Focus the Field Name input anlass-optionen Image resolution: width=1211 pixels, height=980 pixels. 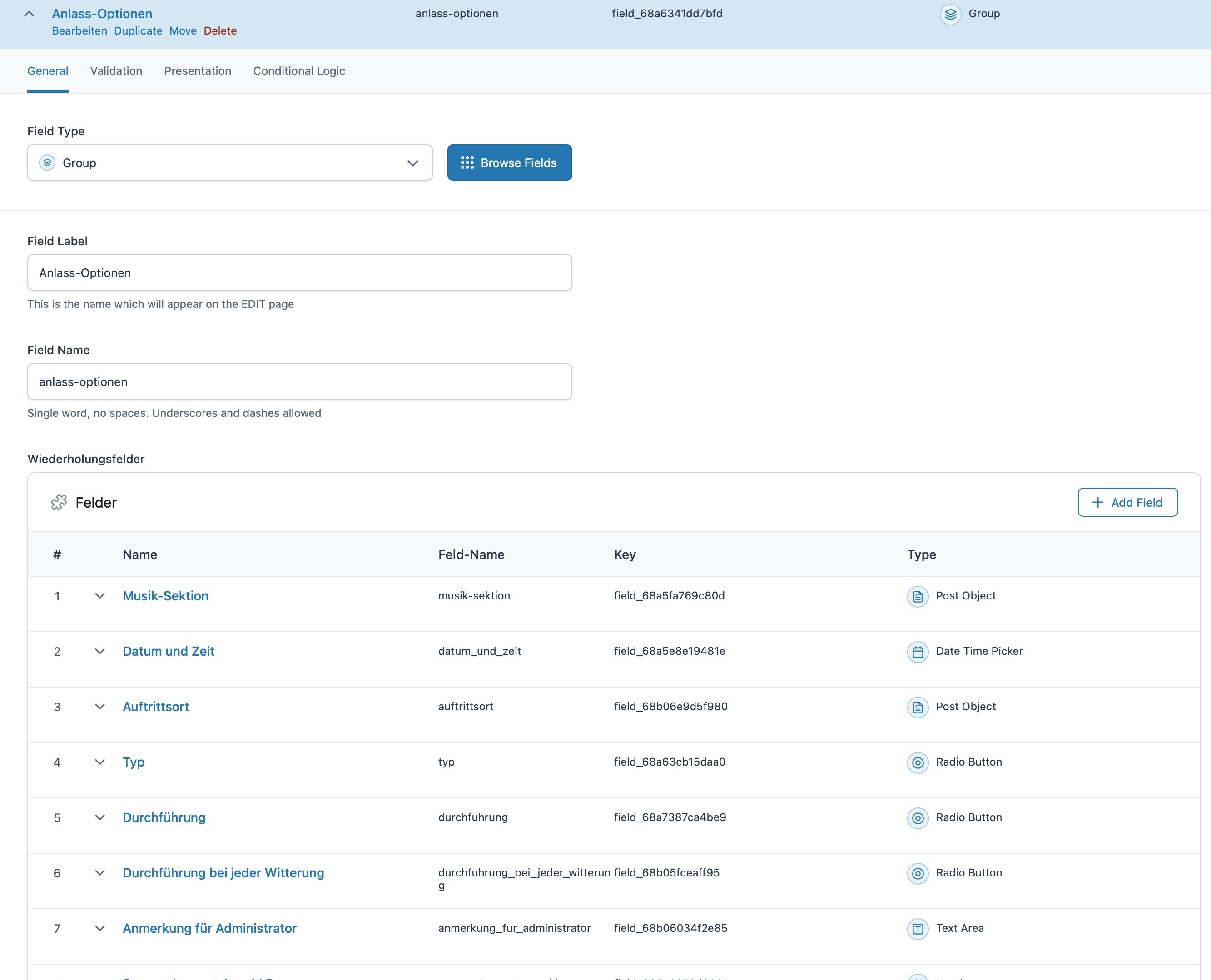point(299,382)
